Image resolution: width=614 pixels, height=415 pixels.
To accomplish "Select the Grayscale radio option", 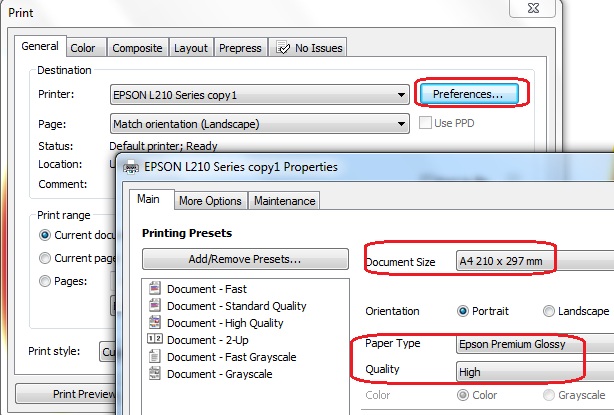I will pos(549,395).
